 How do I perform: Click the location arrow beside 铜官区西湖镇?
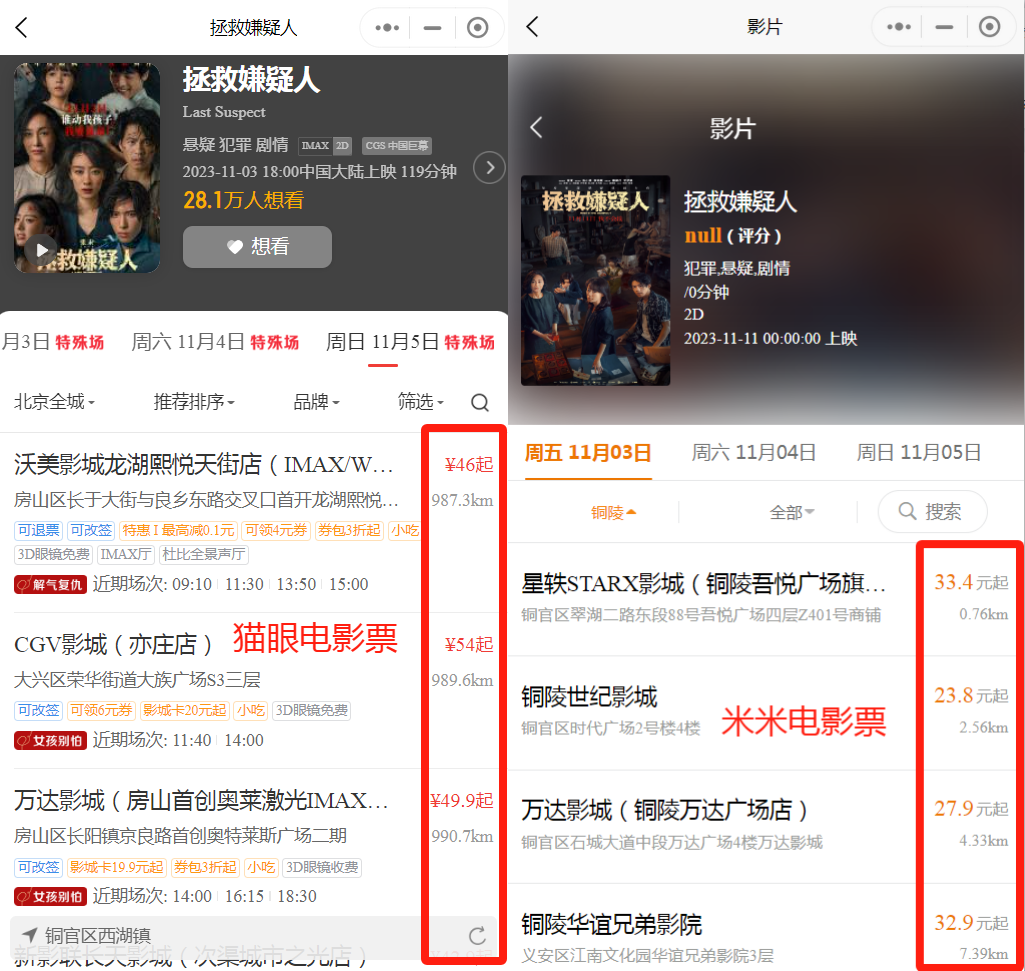click(x=29, y=935)
